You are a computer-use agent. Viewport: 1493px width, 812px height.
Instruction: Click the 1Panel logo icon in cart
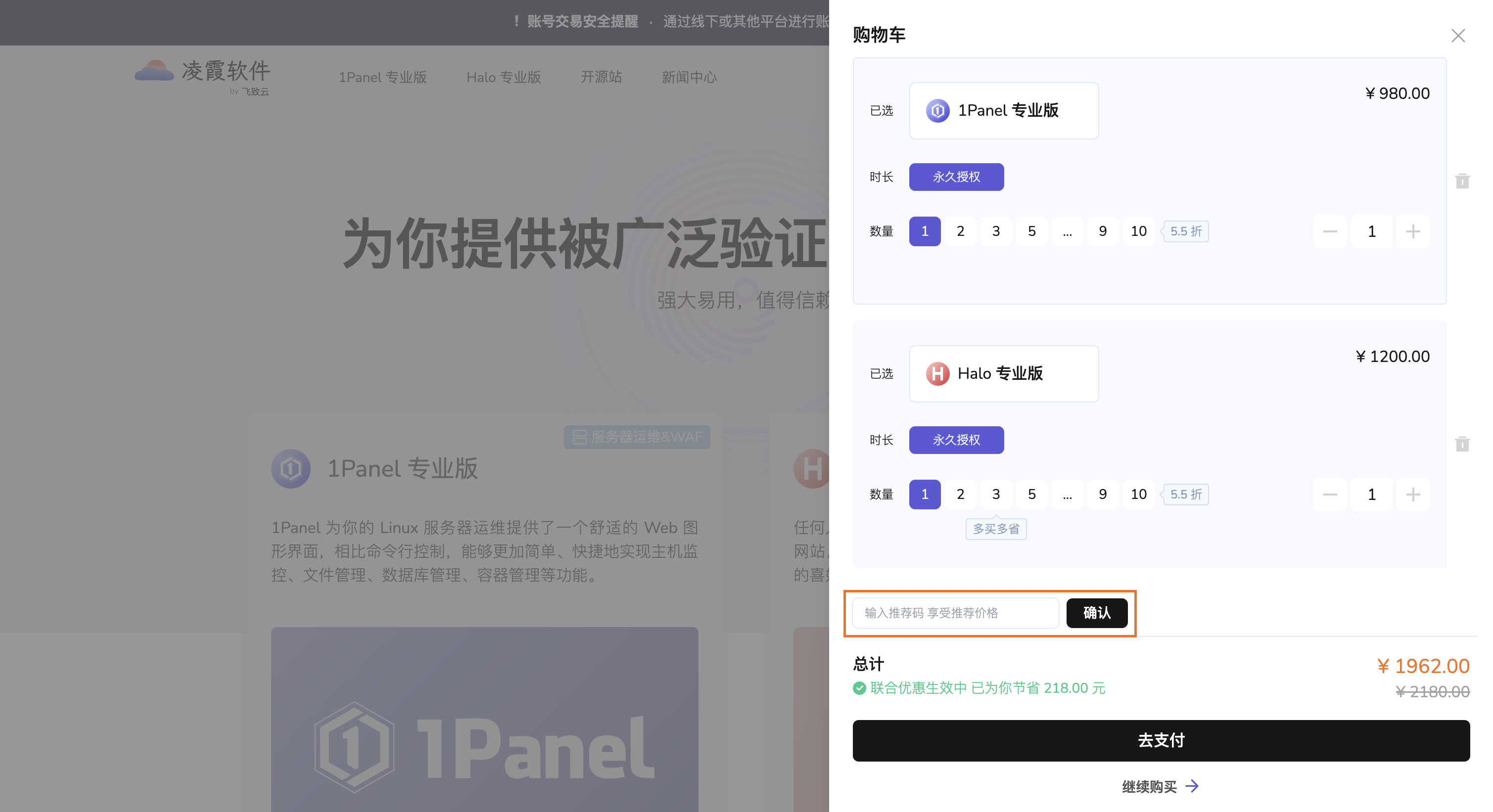[937, 111]
